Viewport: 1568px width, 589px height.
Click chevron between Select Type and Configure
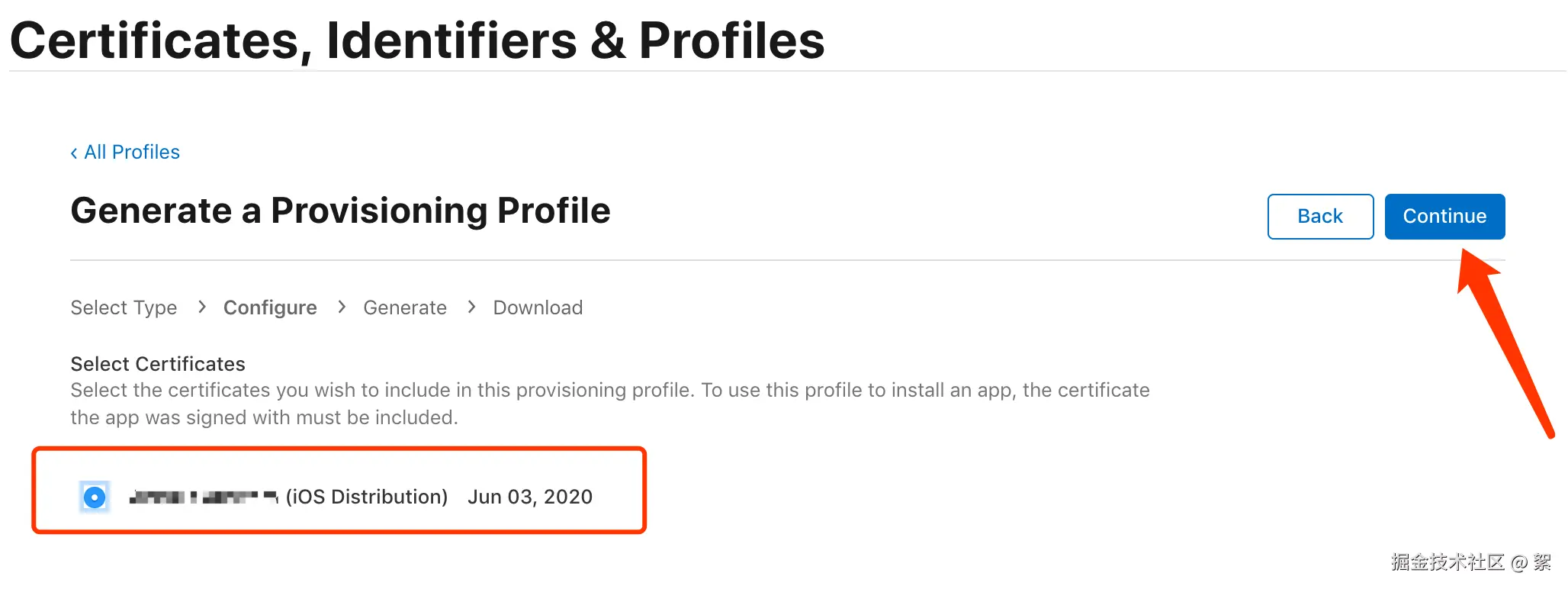pos(201,307)
